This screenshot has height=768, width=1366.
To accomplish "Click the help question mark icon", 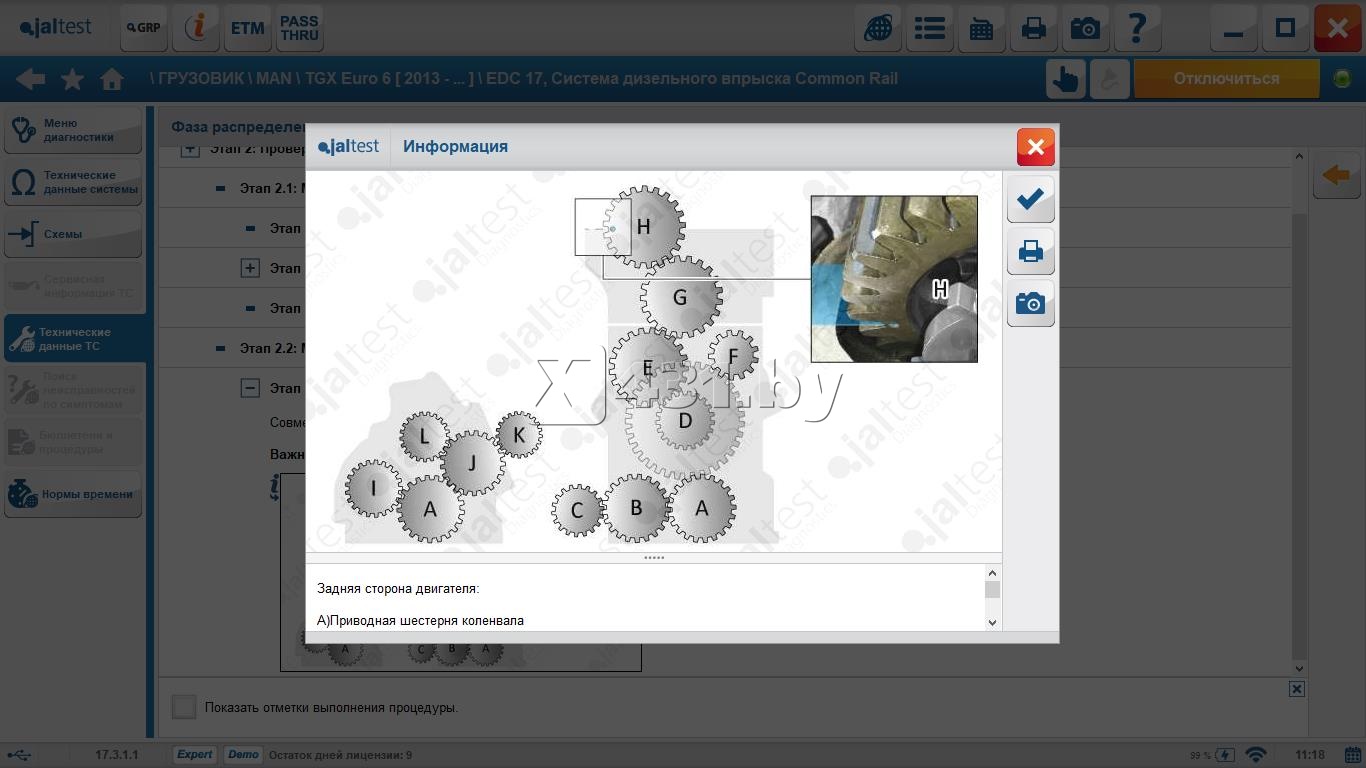I will click(x=1137, y=28).
